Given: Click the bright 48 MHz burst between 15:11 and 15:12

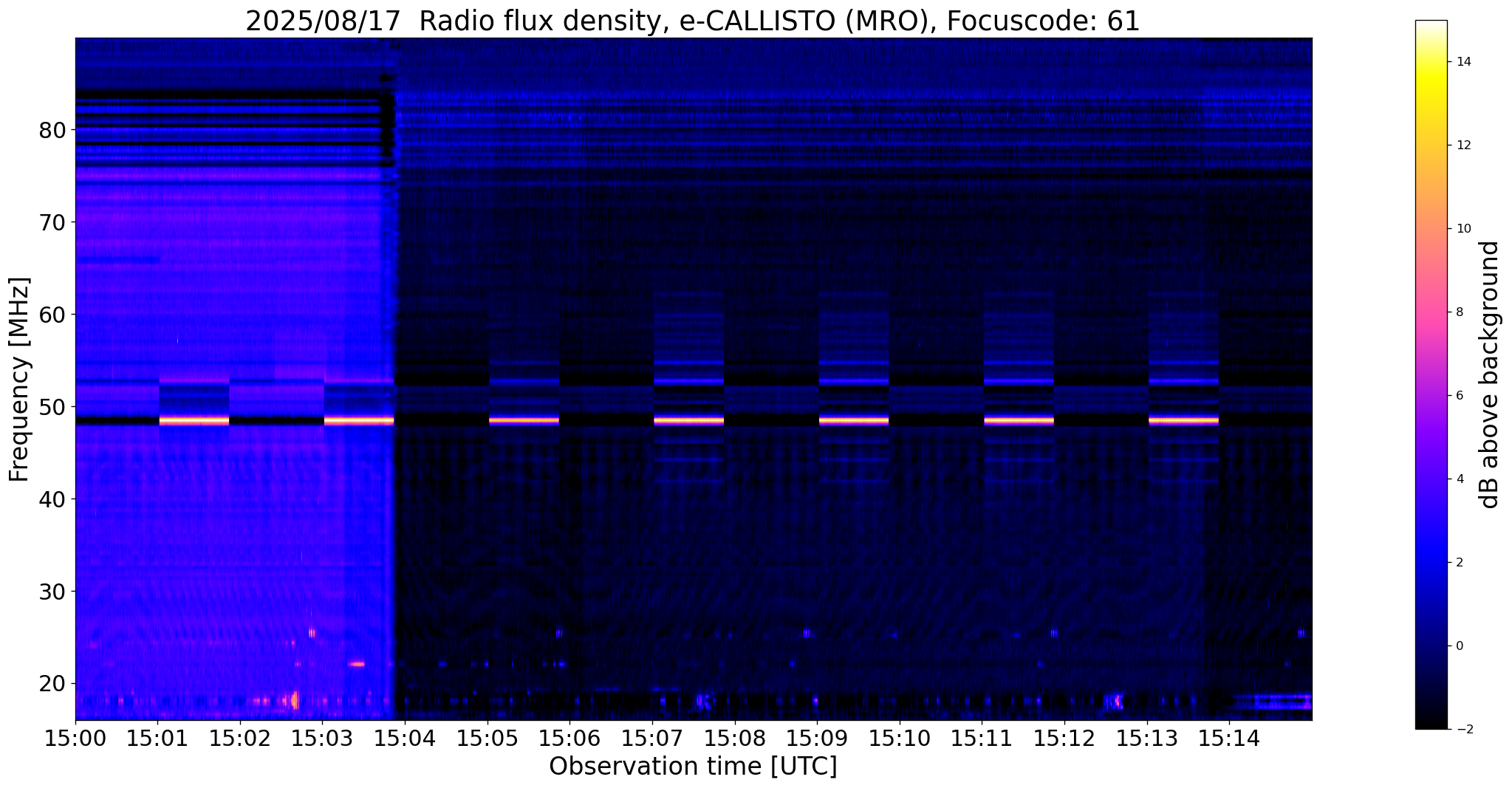Looking at the screenshot, I should (x=1019, y=421).
